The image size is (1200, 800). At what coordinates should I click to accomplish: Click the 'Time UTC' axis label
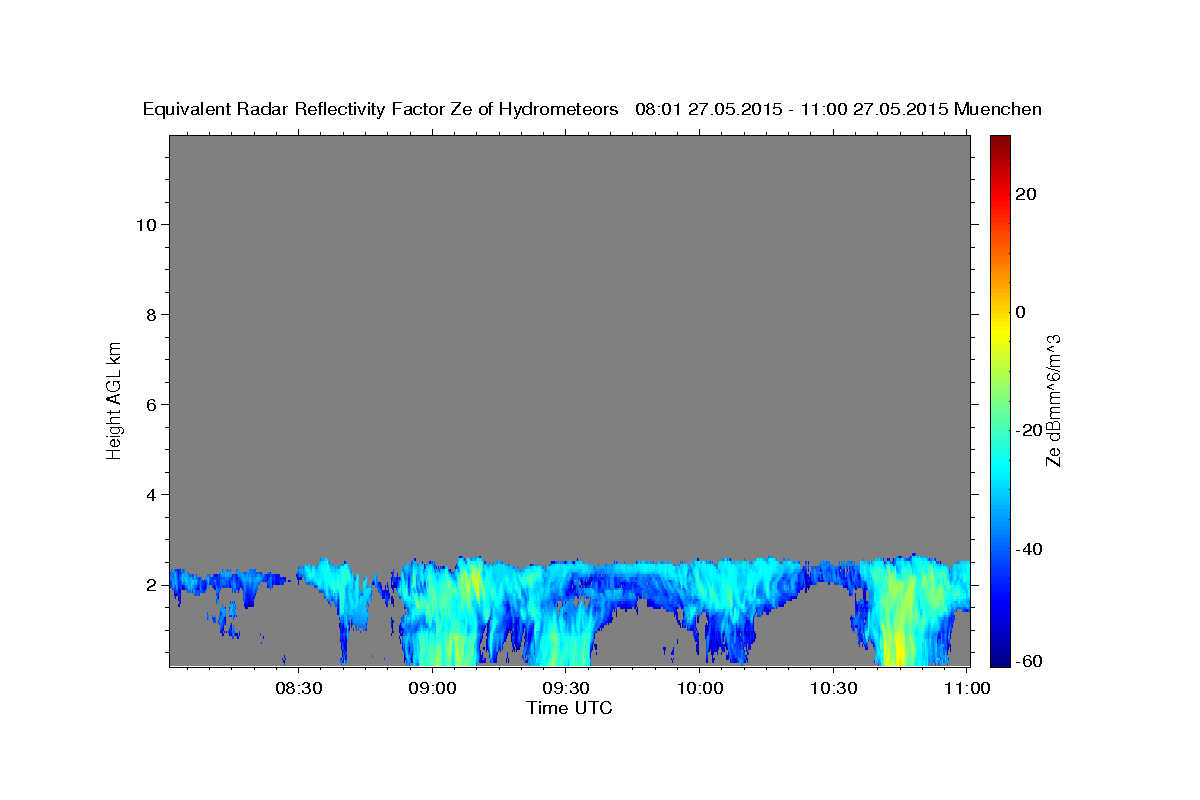(569, 708)
